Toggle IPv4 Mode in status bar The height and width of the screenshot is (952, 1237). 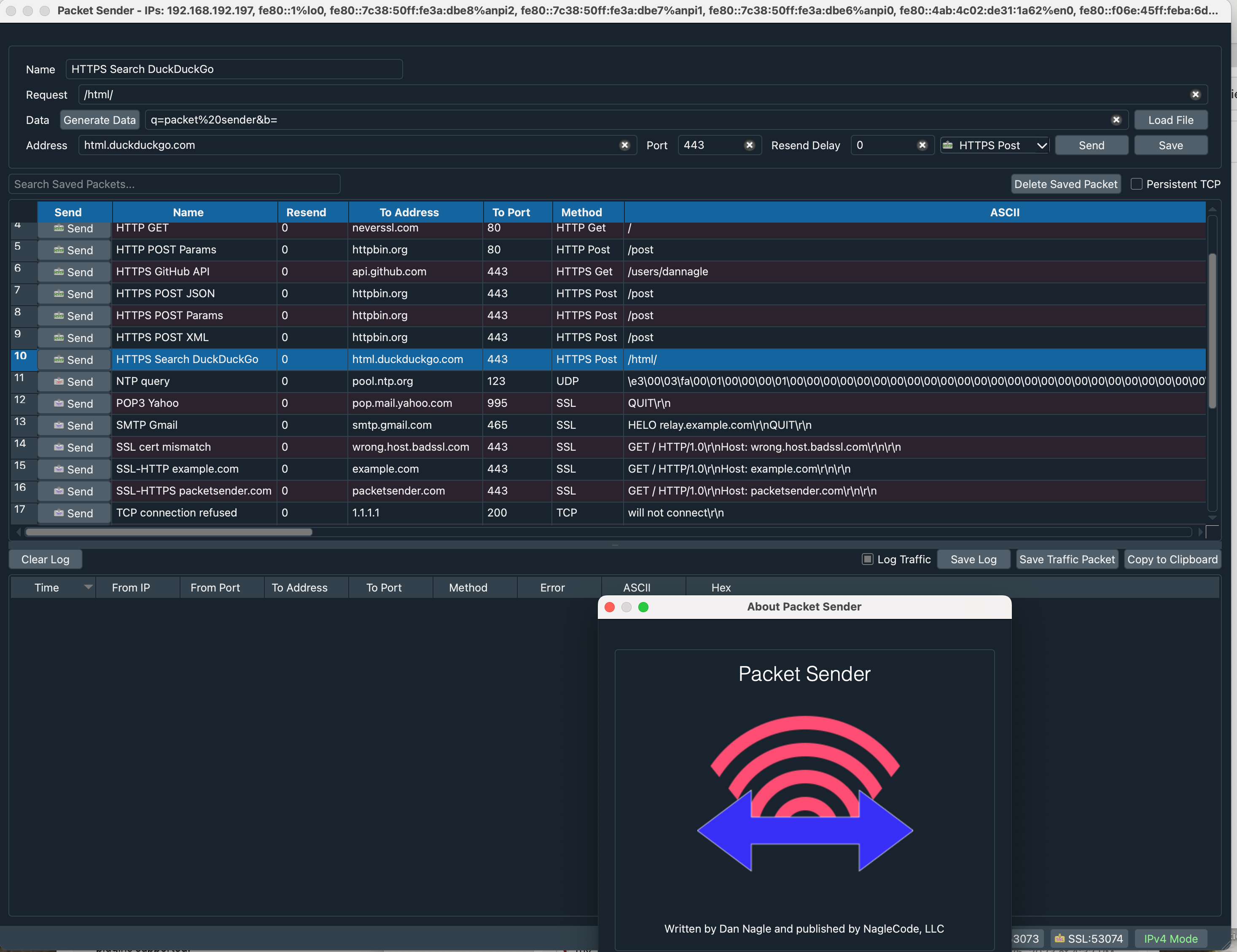coord(1170,939)
